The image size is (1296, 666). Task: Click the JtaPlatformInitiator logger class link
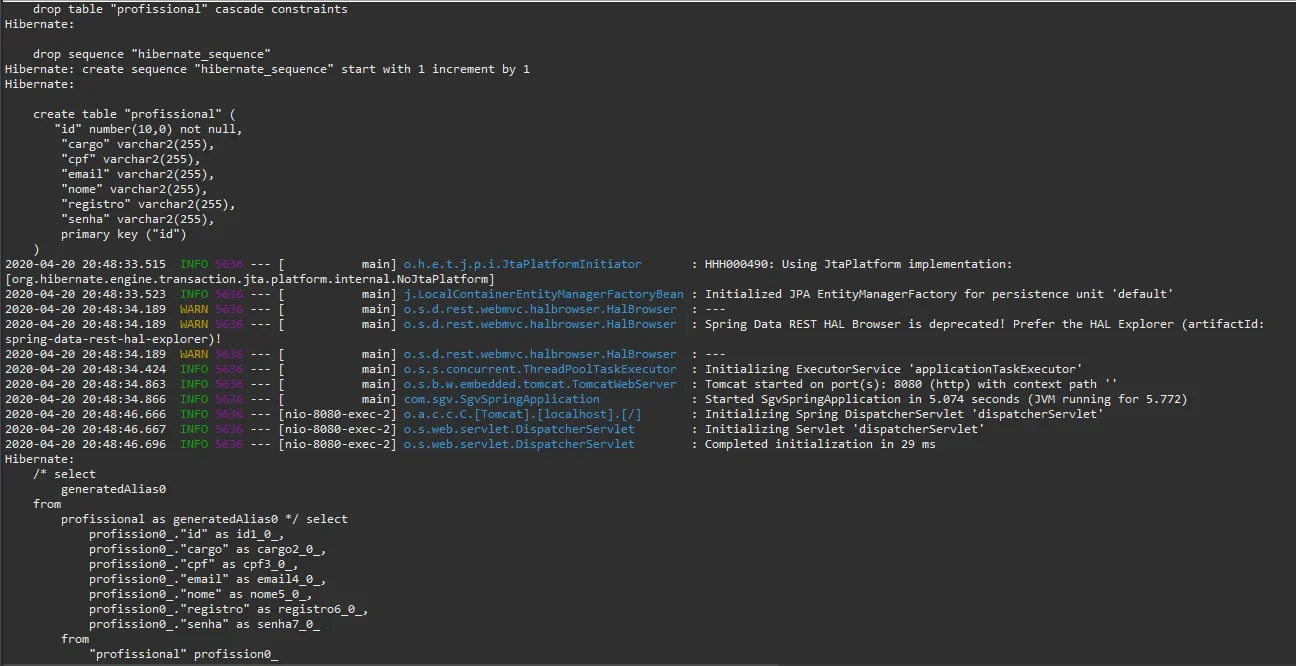[522, 264]
